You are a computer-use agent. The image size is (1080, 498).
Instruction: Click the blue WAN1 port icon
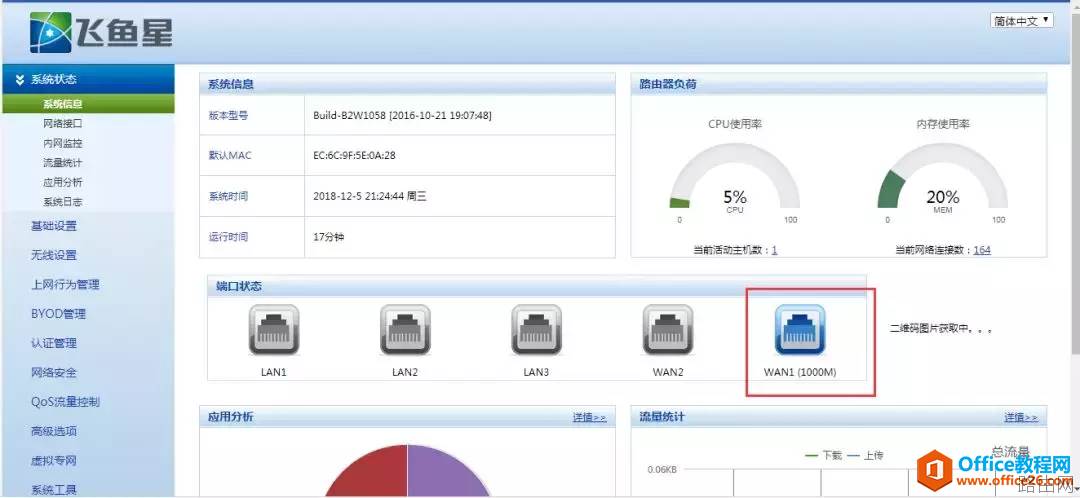pyautogui.click(x=800, y=330)
